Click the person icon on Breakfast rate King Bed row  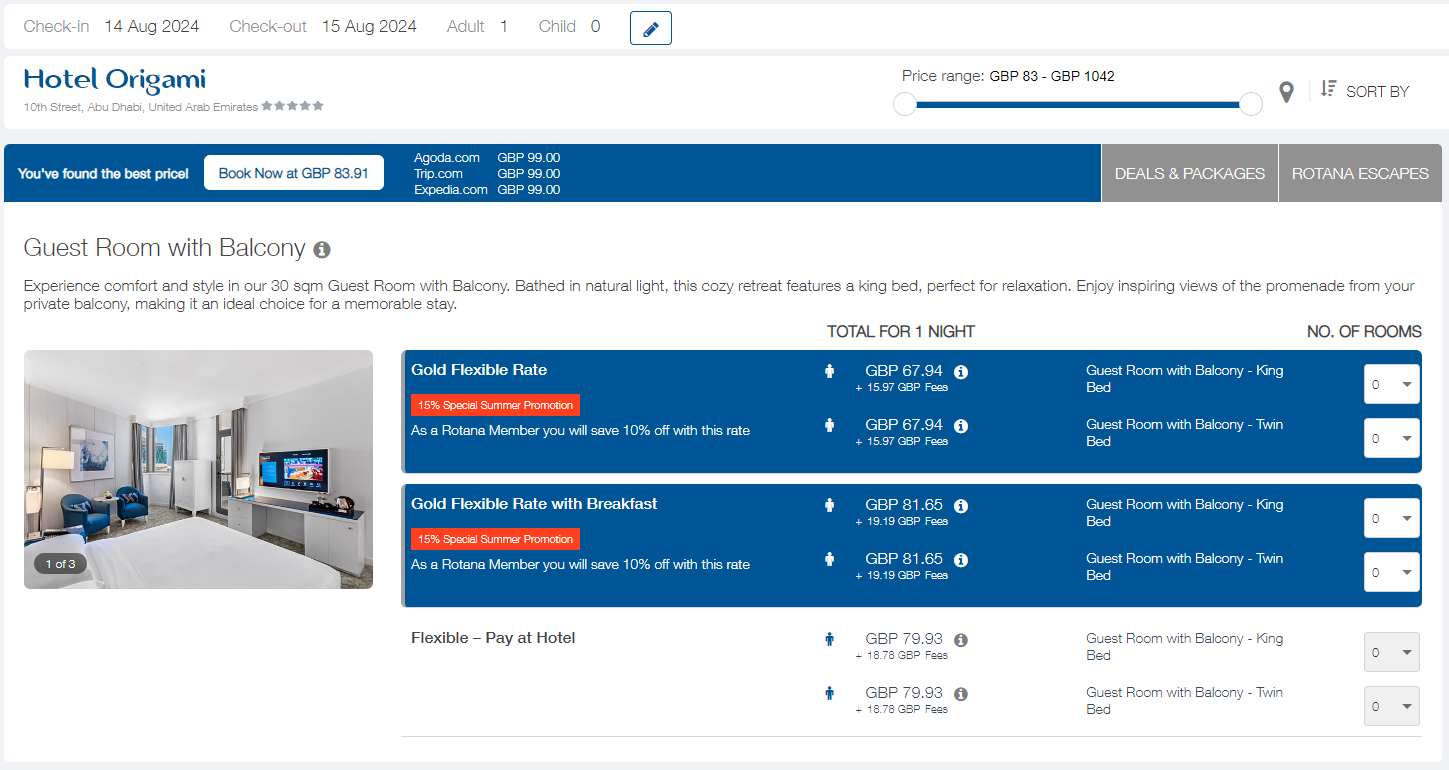(x=829, y=505)
